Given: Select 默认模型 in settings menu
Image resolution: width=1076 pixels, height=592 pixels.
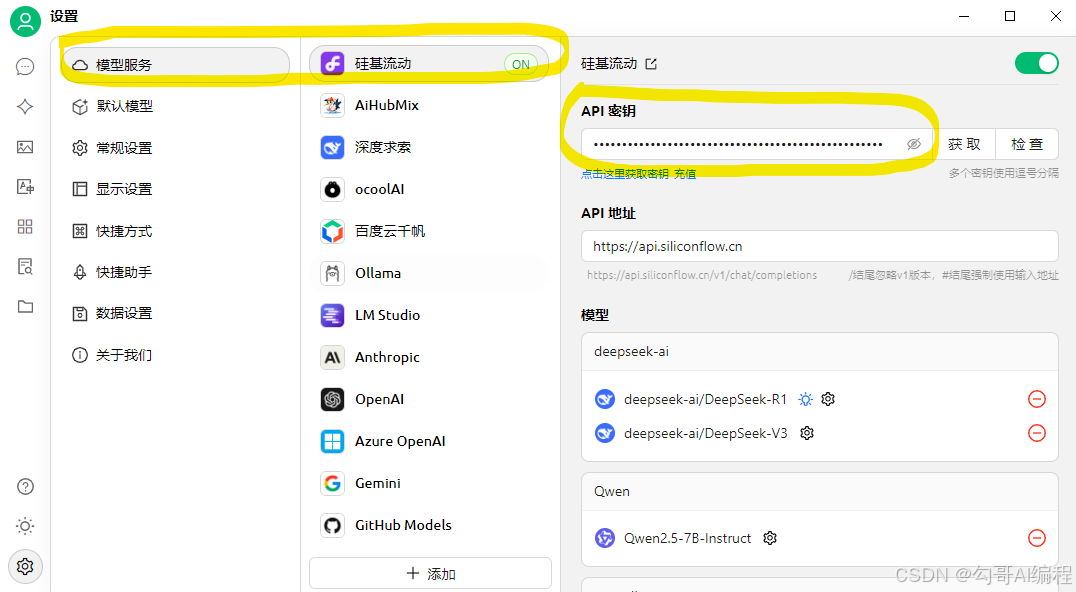Looking at the screenshot, I should point(175,106).
